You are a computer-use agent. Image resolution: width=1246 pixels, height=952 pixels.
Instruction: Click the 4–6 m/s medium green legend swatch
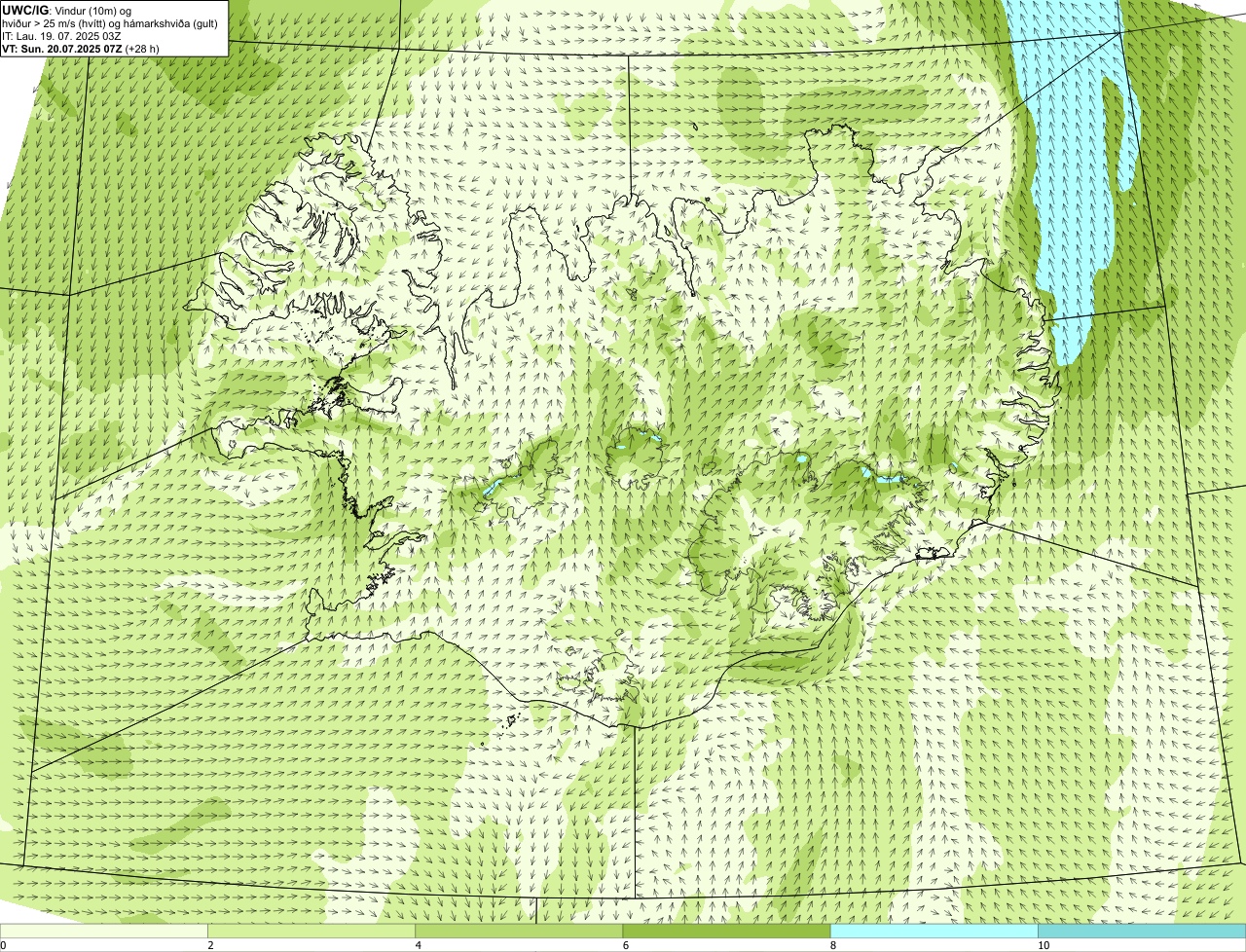click(519, 932)
